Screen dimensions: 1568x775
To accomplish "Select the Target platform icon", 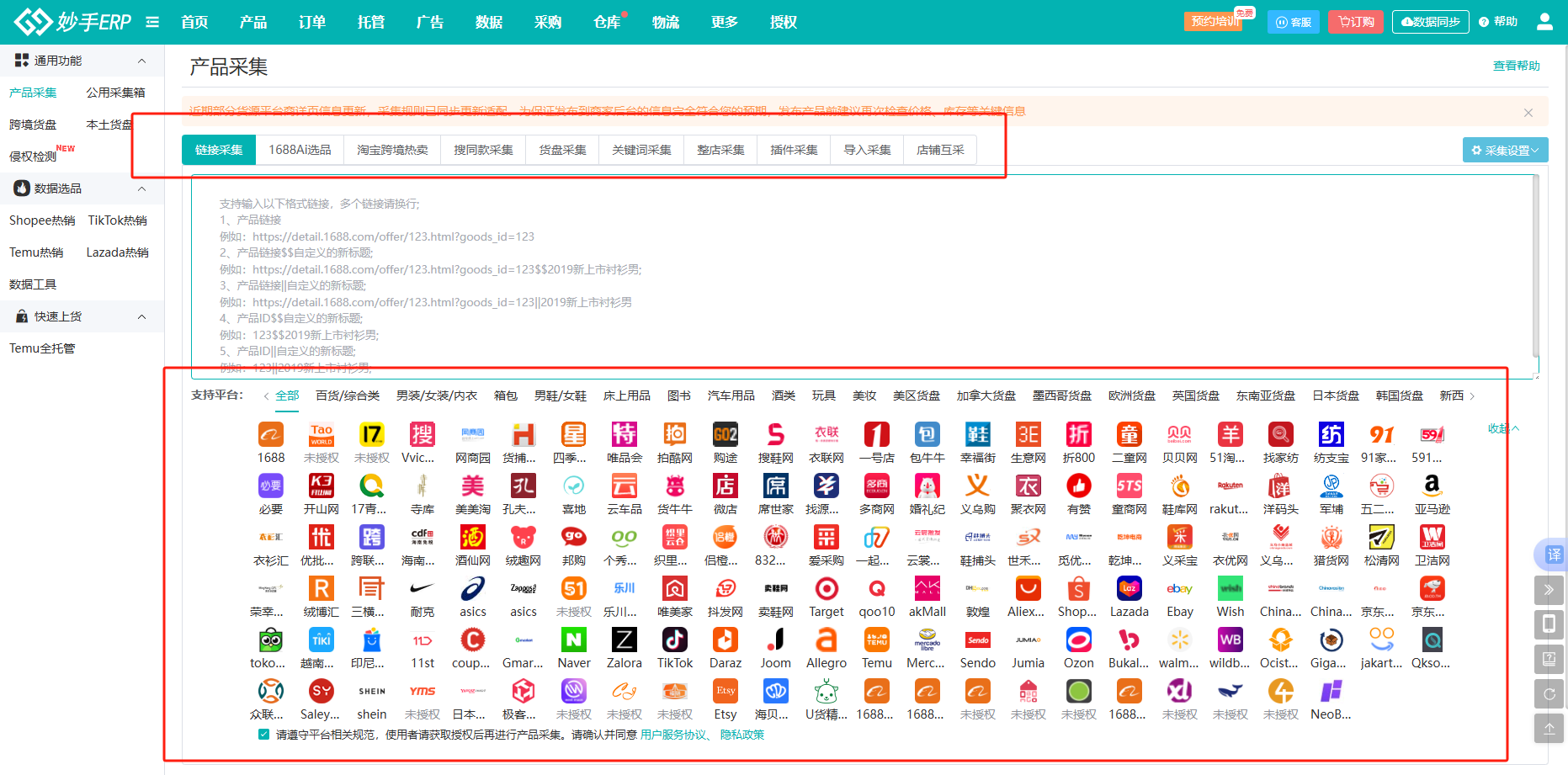I will pos(826,589).
